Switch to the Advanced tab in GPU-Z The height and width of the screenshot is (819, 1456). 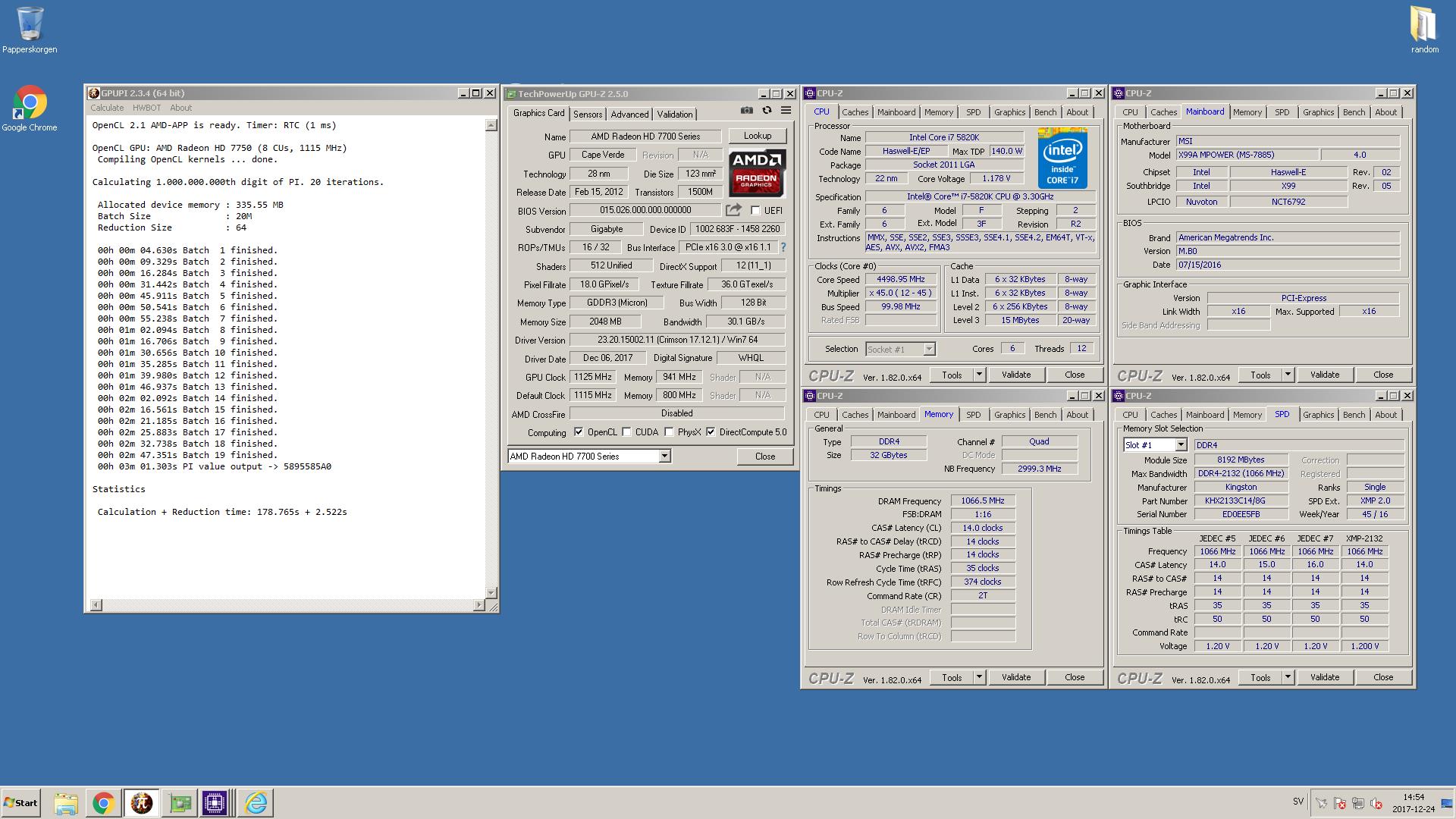(x=629, y=115)
